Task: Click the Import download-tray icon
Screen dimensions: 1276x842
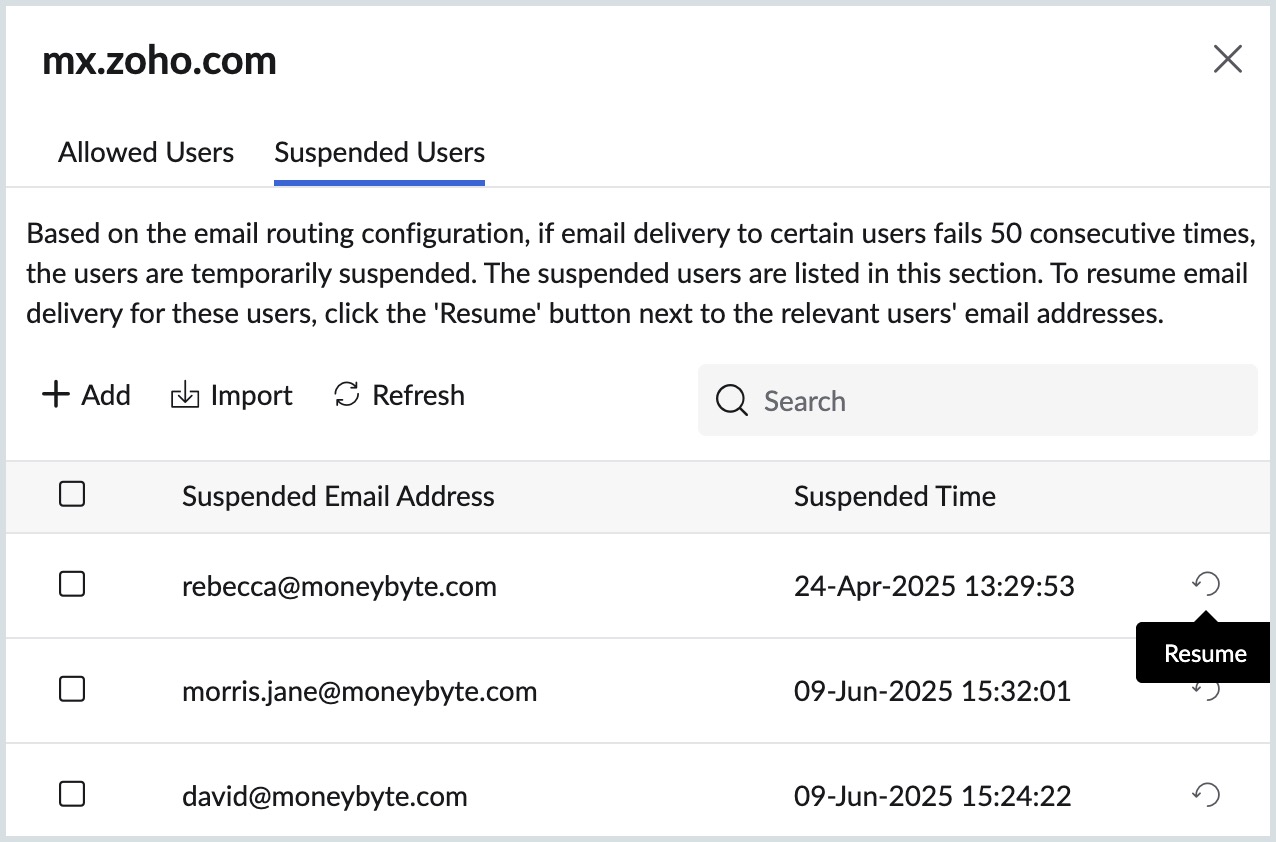Action: click(185, 395)
